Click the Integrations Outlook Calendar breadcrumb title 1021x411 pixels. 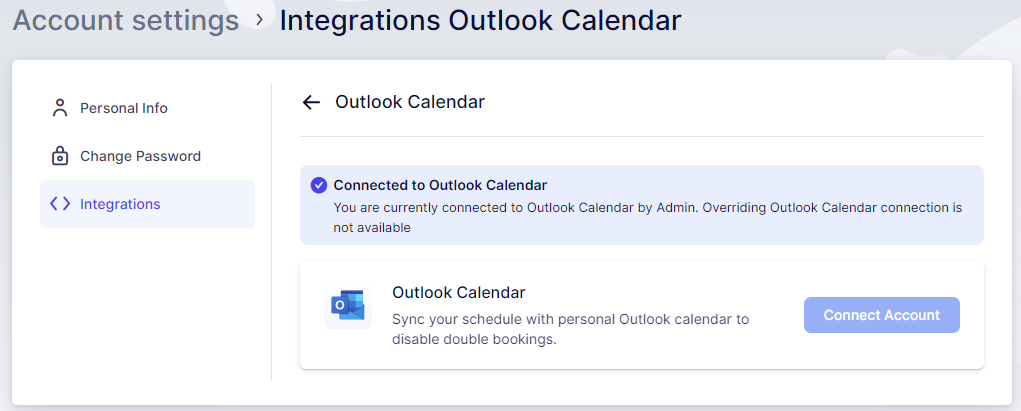point(480,20)
